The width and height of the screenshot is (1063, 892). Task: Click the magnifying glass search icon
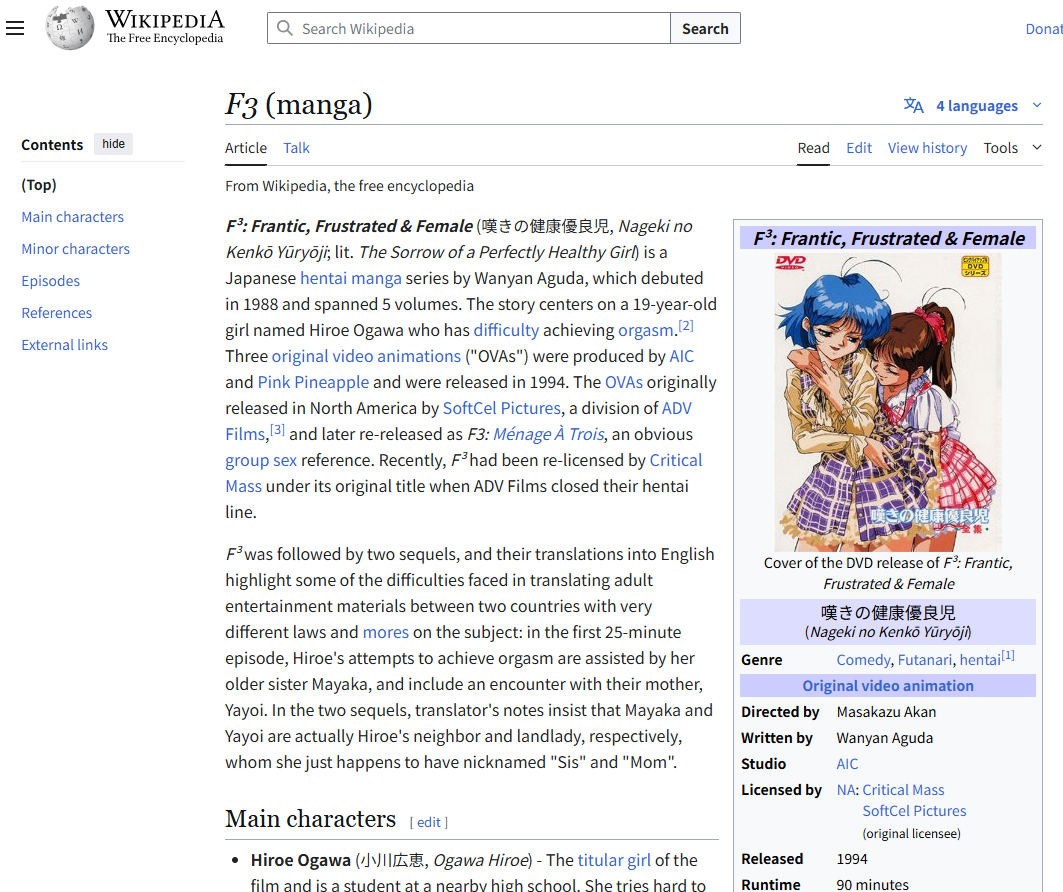(x=285, y=28)
